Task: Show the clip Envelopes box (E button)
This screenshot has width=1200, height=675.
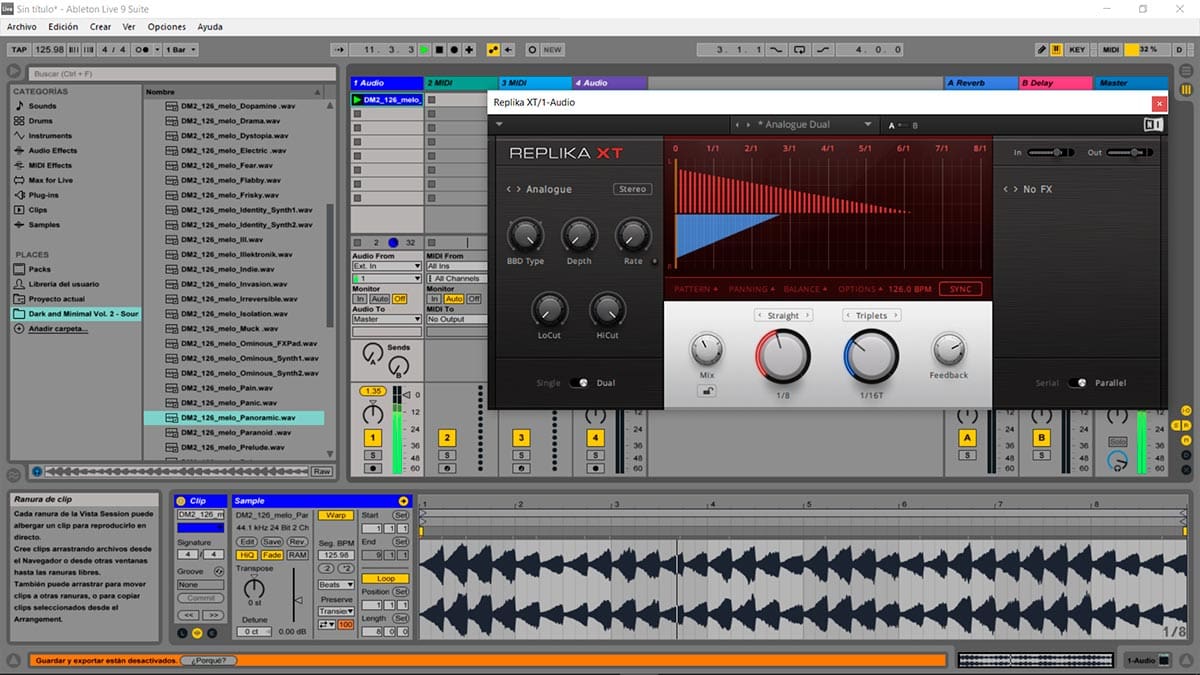Action: point(213,633)
